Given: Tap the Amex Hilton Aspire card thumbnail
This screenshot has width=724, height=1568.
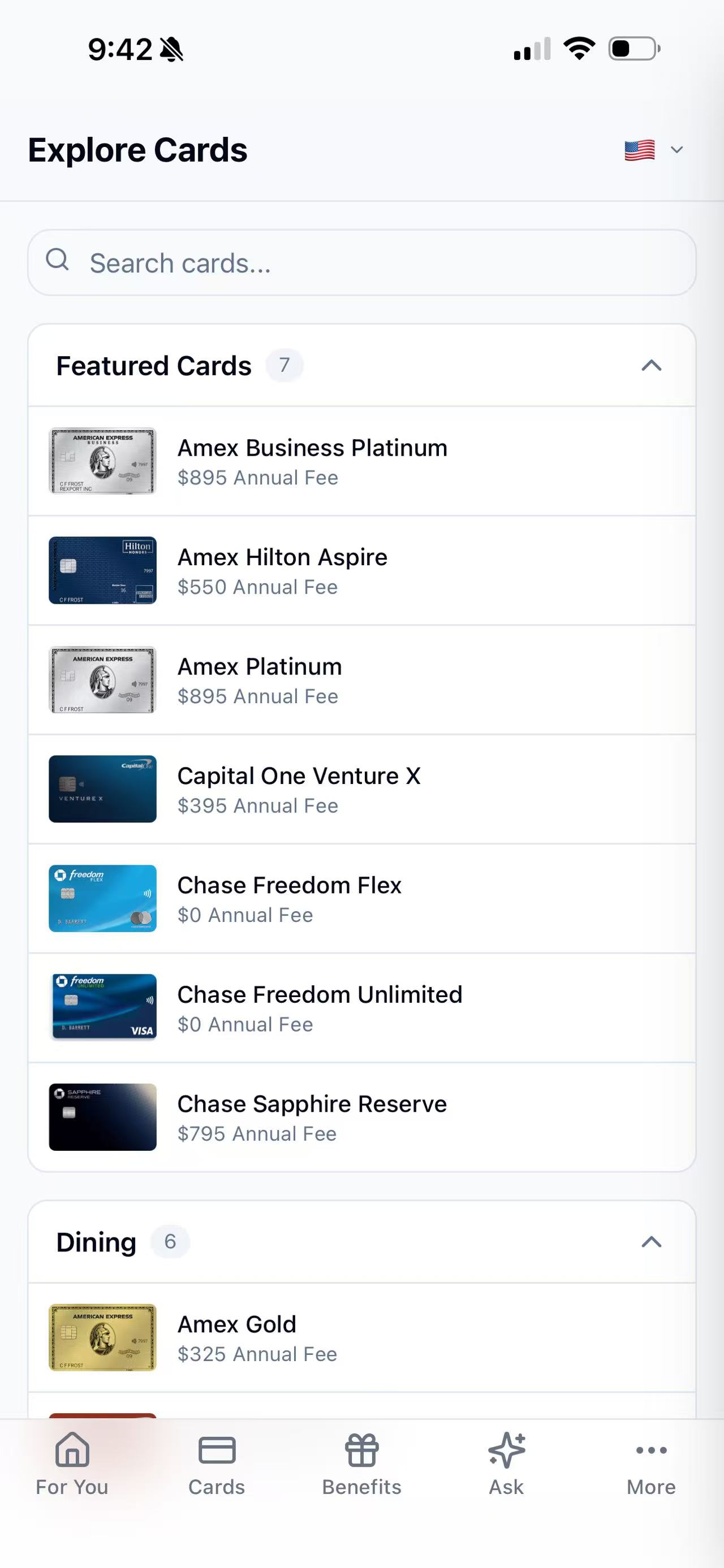Looking at the screenshot, I should click(102, 570).
